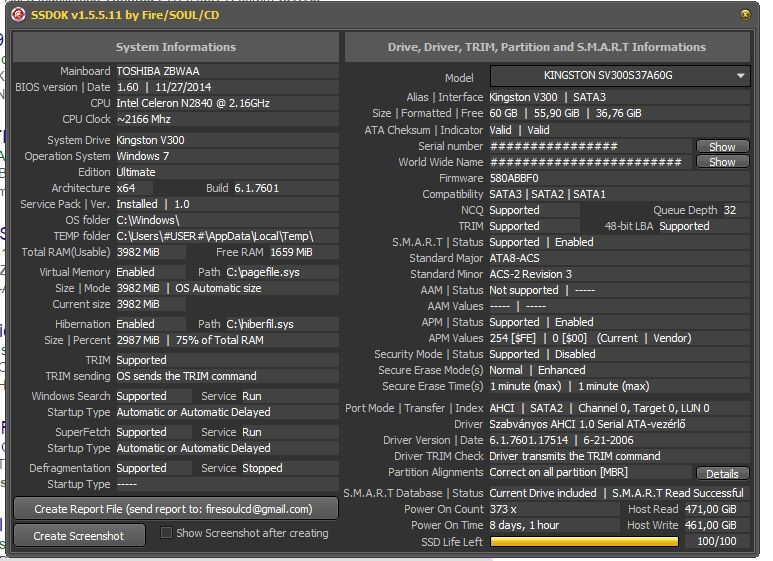773x561 pixels.
Task: Click the SSD Life Left progress bar
Action: click(584, 542)
